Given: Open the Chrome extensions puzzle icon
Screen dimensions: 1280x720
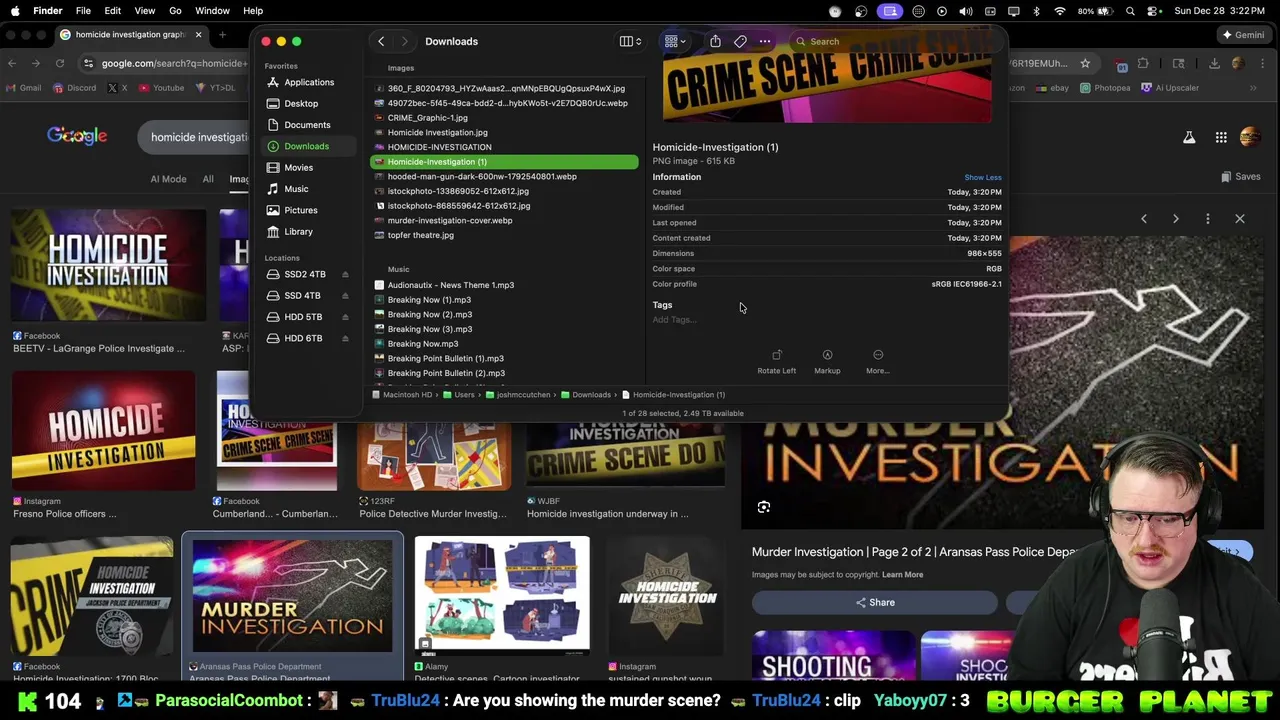Looking at the screenshot, I should [1143, 63].
